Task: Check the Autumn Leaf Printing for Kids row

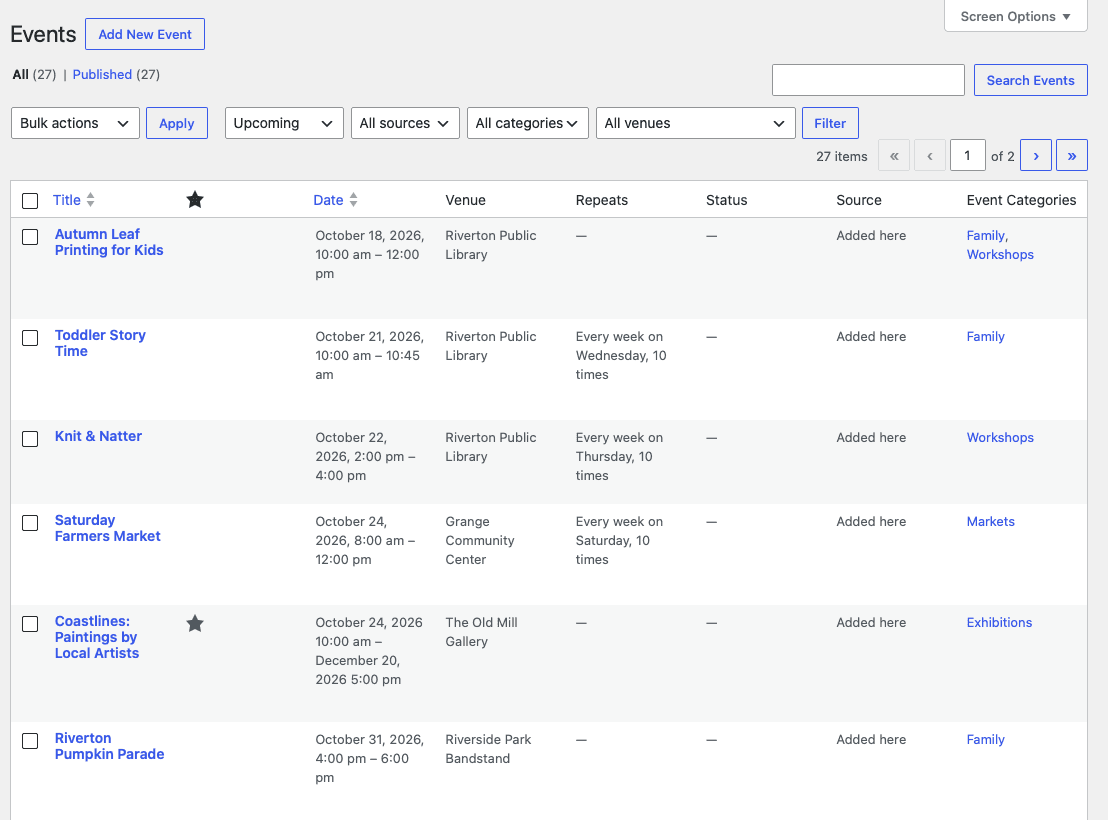Action: (x=30, y=237)
